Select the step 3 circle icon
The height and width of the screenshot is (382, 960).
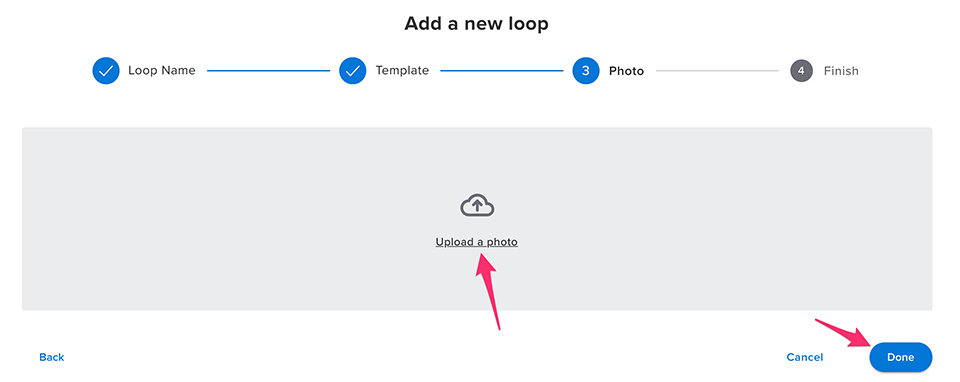586,71
